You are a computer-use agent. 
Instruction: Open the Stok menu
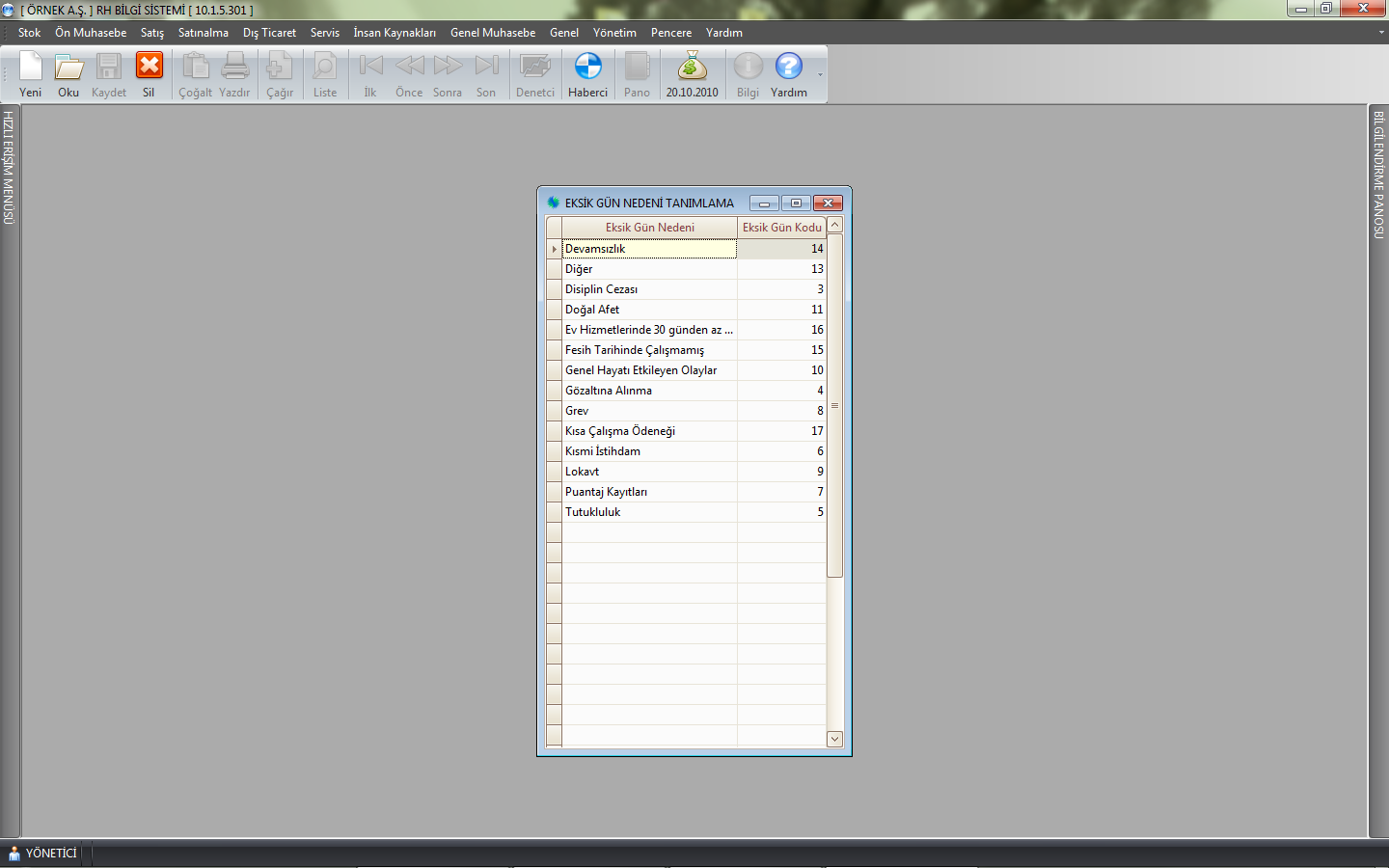tap(29, 33)
